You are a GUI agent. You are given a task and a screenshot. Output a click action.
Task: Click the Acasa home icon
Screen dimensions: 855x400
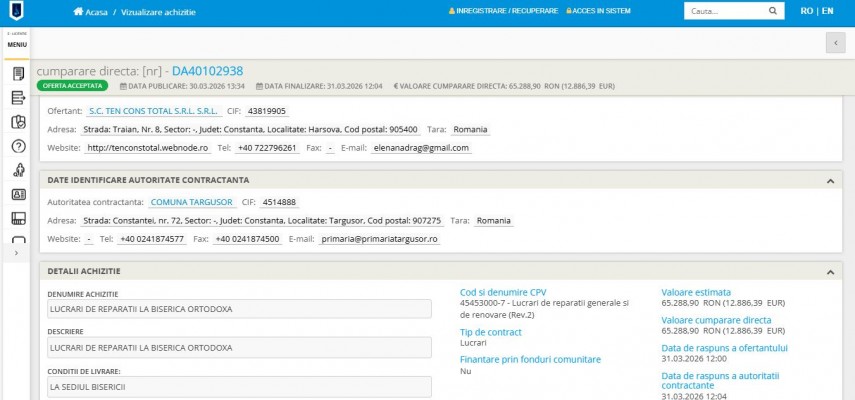coord(78,11)
